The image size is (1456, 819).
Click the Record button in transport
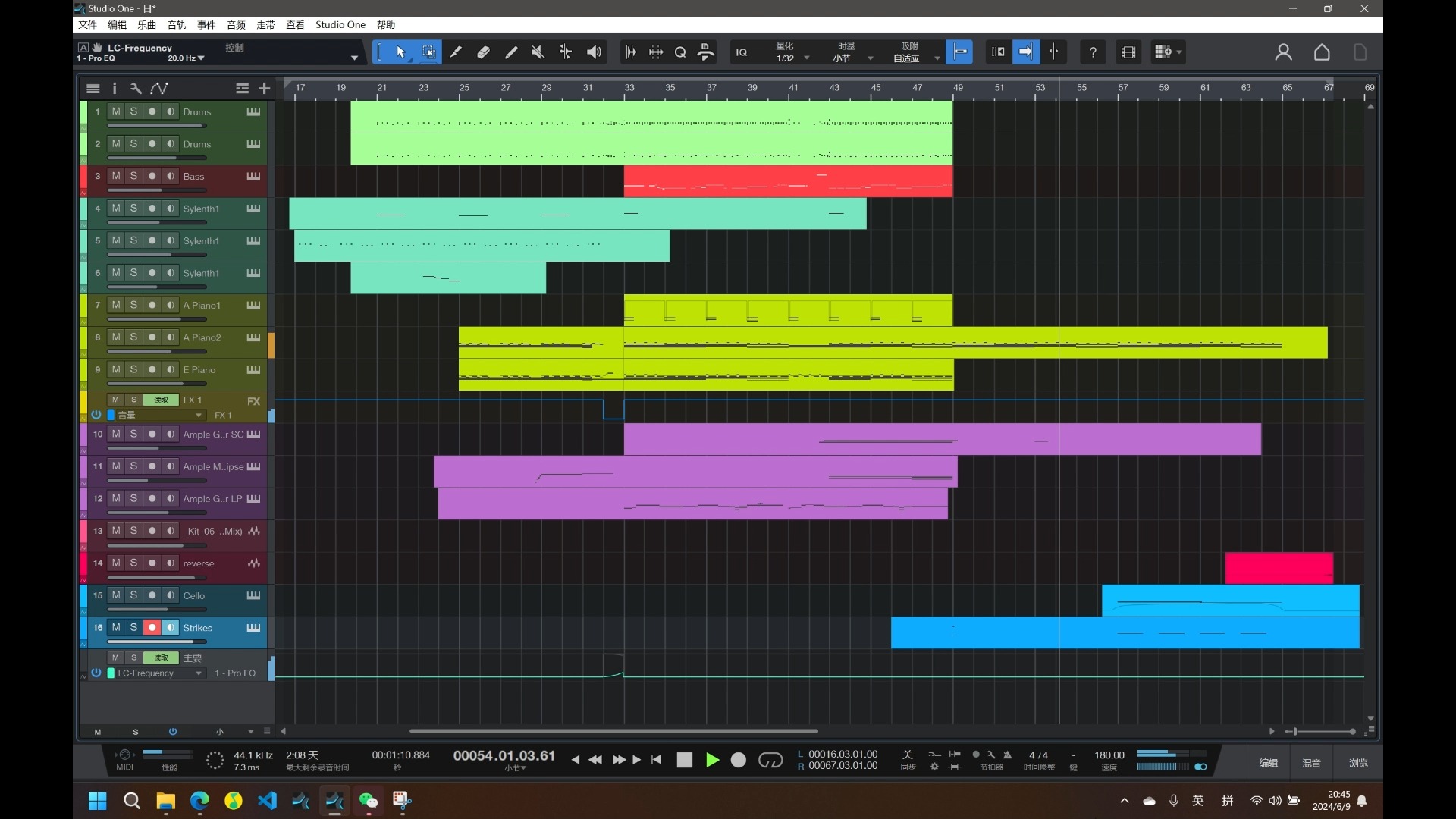pos(738,760)
